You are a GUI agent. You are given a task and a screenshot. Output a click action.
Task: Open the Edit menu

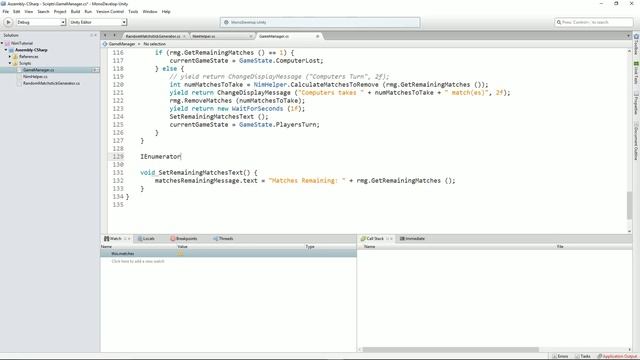point(17,11)
